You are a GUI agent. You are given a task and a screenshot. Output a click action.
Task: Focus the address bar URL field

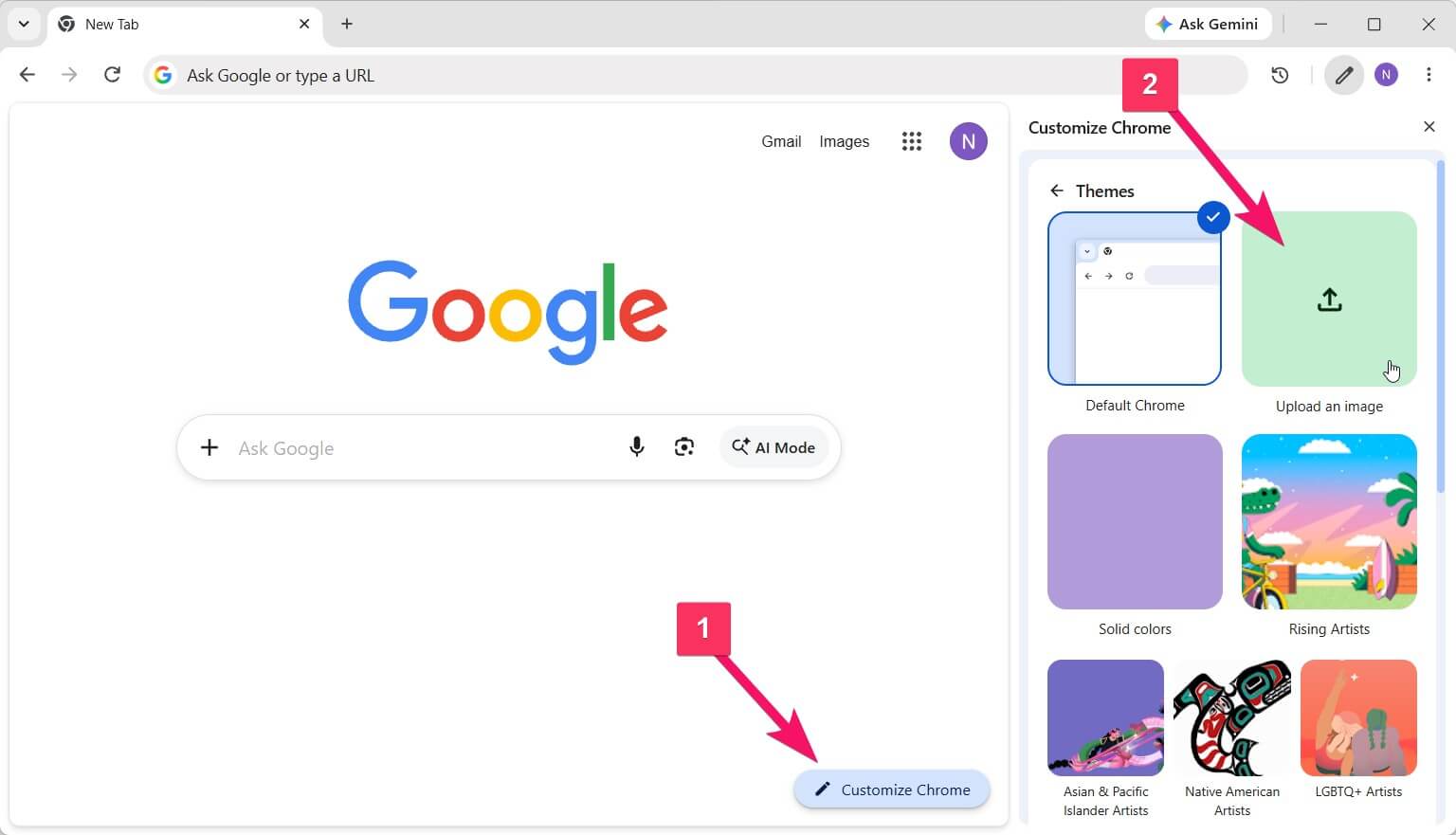(x=695, y=75)
